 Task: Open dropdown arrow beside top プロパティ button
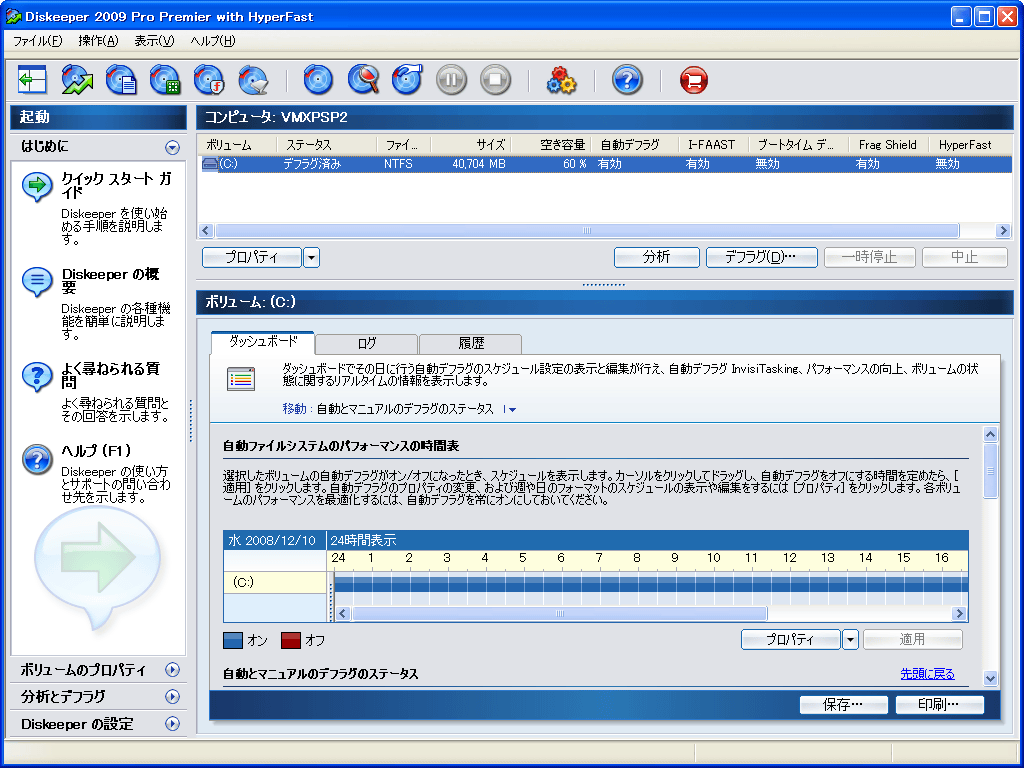[x=312, y=257]
